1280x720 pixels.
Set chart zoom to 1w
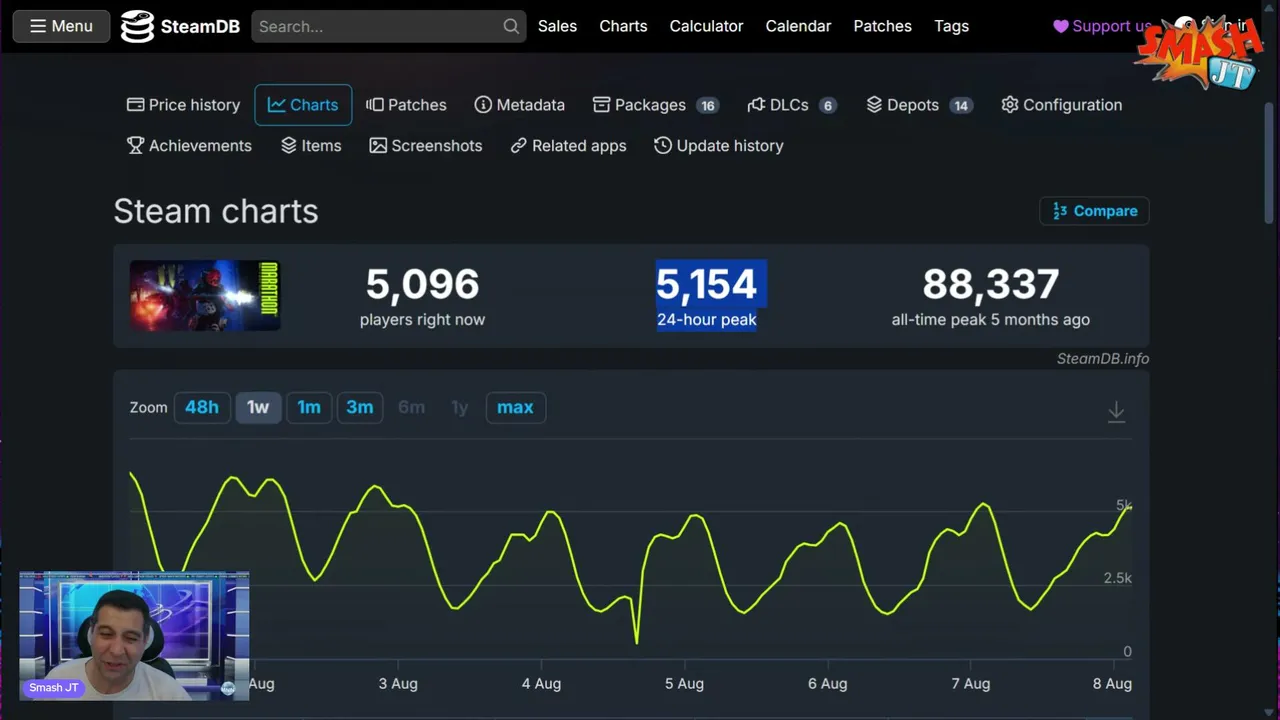[258, 407]
